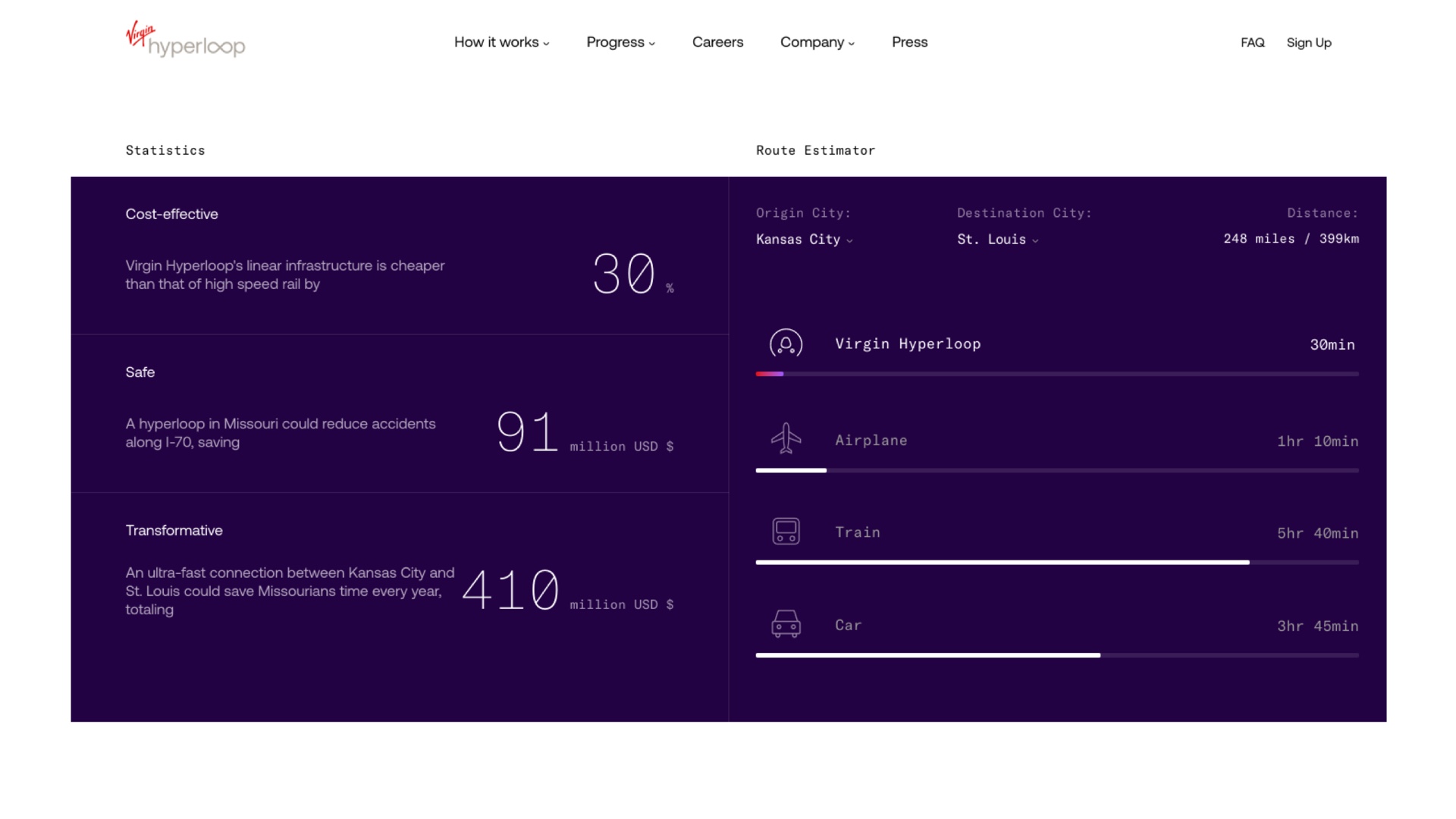Screen dimensions: 1456x819
Task: Click the Train label
Action: click(x=858, y=532)
